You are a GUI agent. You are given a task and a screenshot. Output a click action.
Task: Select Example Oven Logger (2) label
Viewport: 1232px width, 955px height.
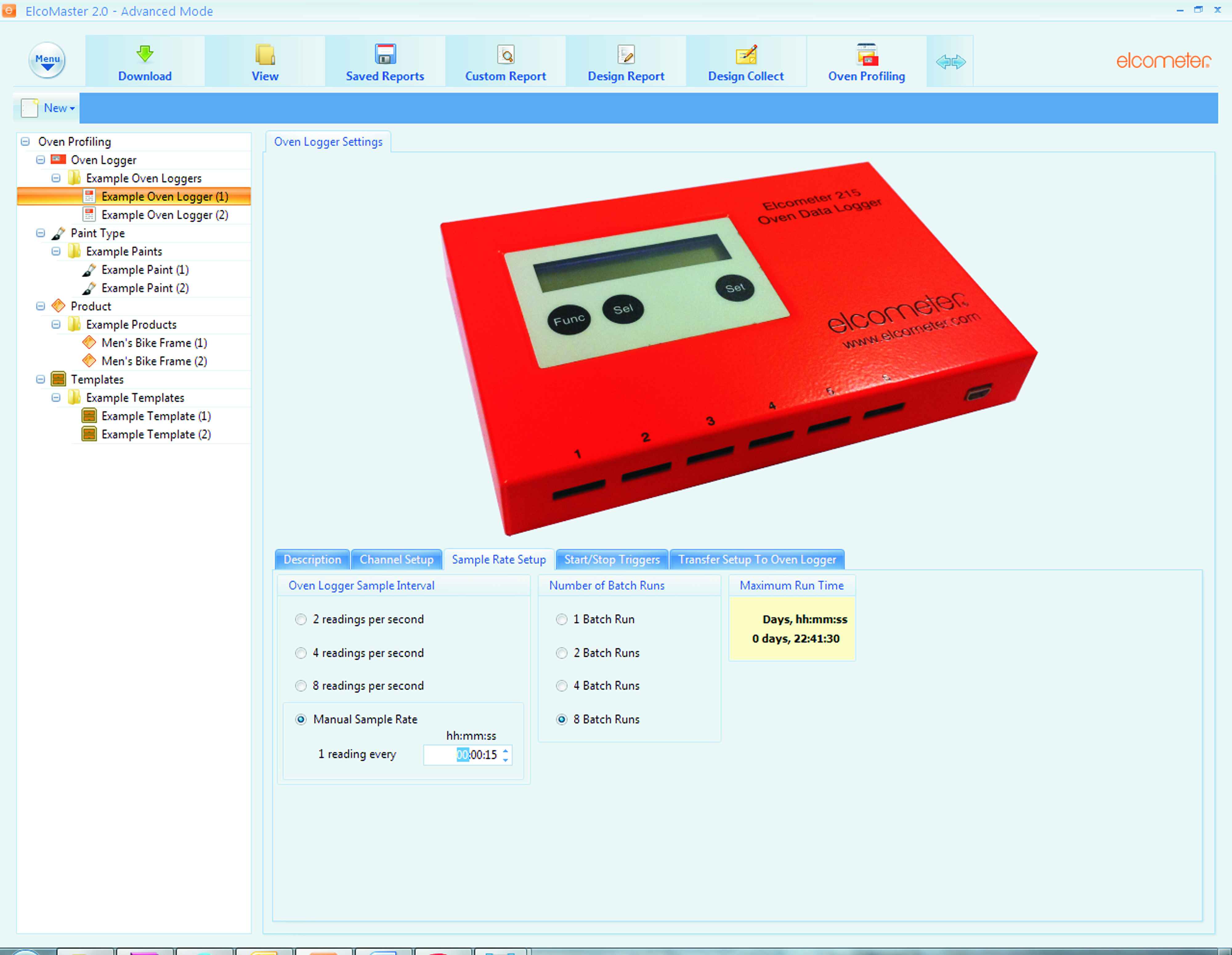[x=165, y=215]
